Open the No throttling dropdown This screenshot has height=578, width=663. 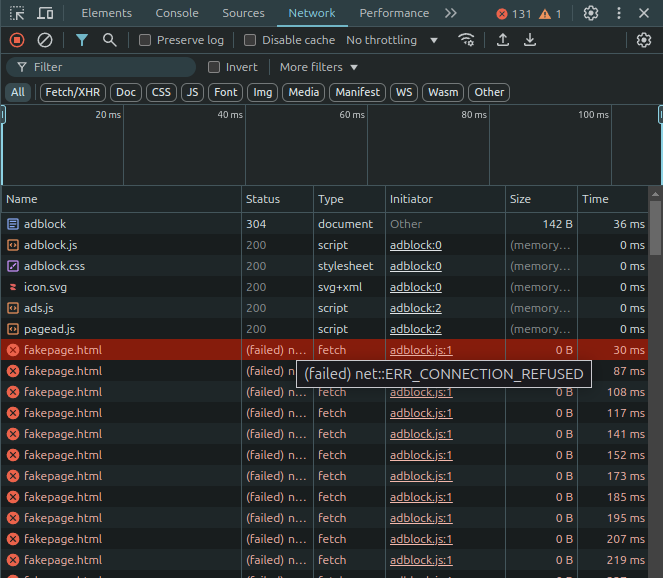pos(392,40)
